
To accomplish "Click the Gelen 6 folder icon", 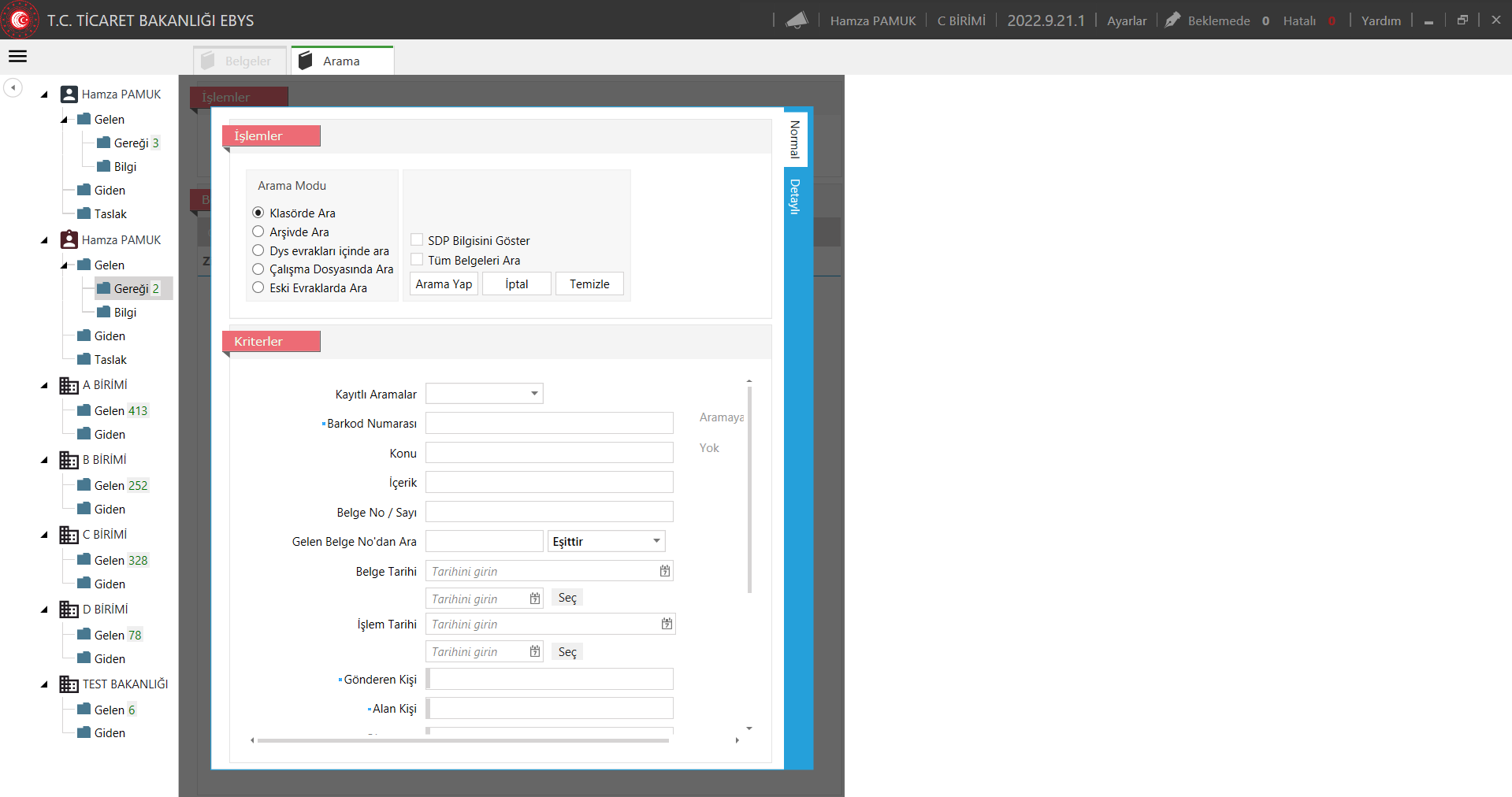I will pyautogui.click(x=84, y=710).
